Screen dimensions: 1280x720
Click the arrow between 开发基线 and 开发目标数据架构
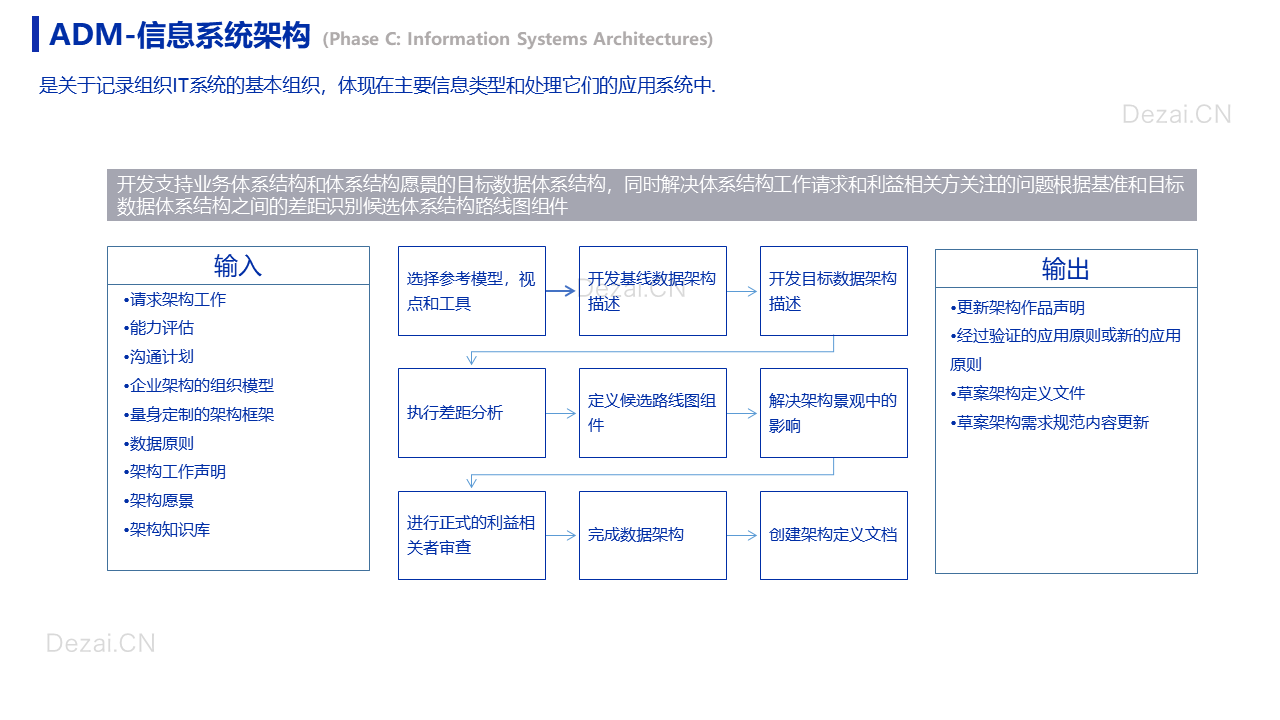743,291
